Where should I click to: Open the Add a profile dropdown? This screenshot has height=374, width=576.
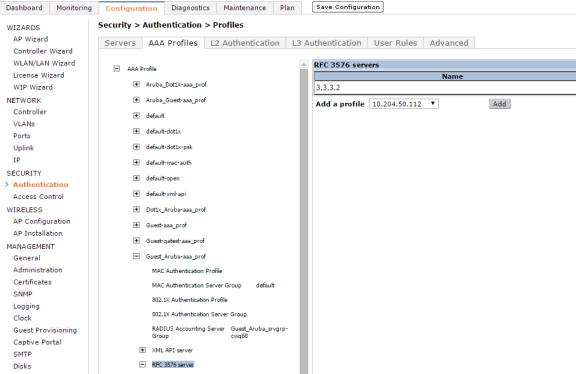[x=404, y=104]
